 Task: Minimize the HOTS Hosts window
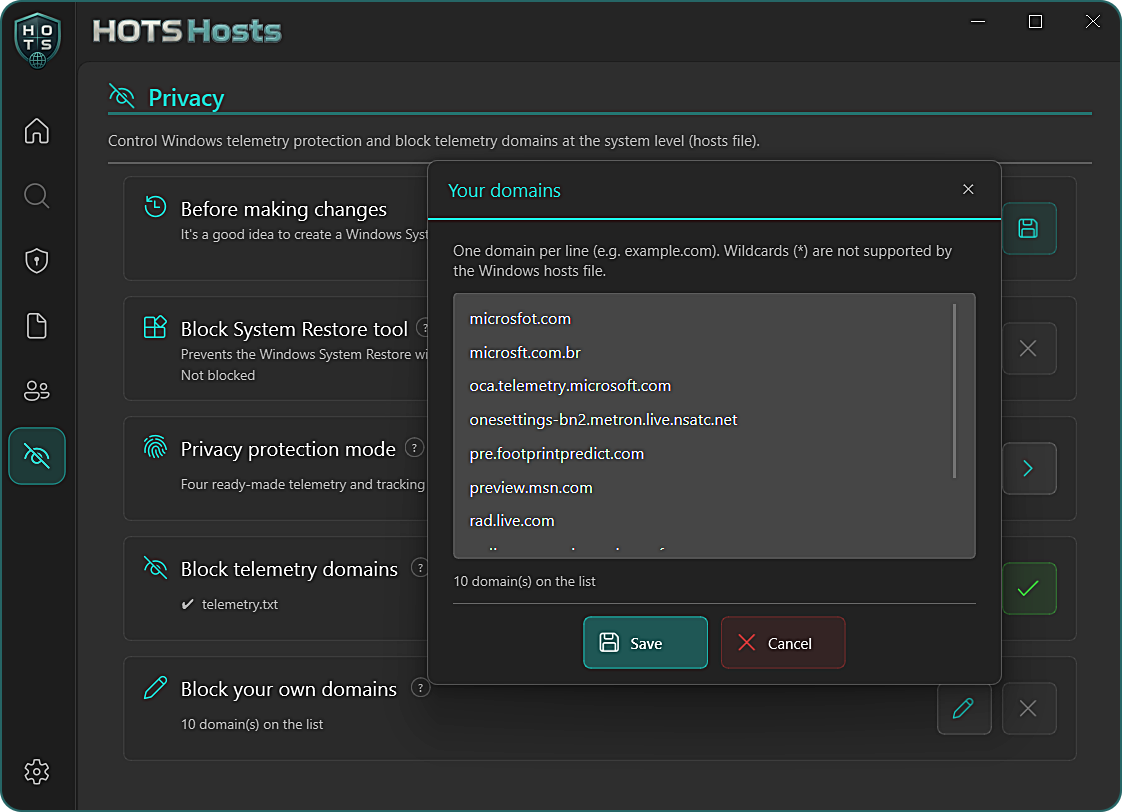pyautogui.click(x=977, y=21)
